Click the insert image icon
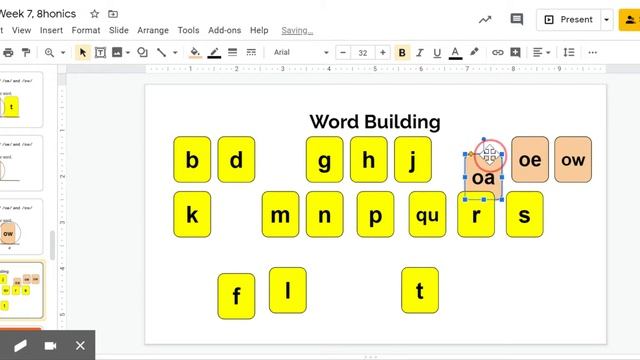The width and height of the screenshot is (640, 360). 117,53
